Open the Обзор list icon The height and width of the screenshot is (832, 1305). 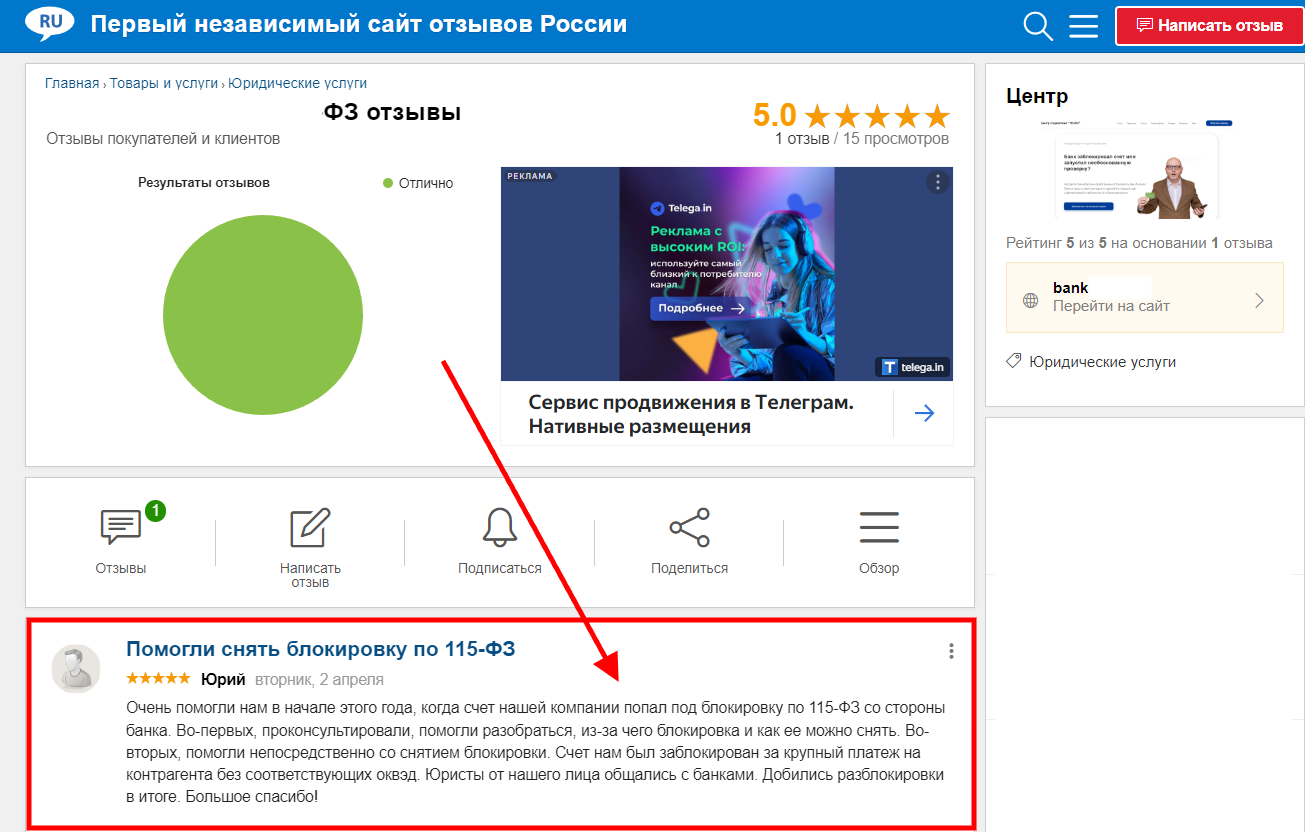click(x=879, y=527)
